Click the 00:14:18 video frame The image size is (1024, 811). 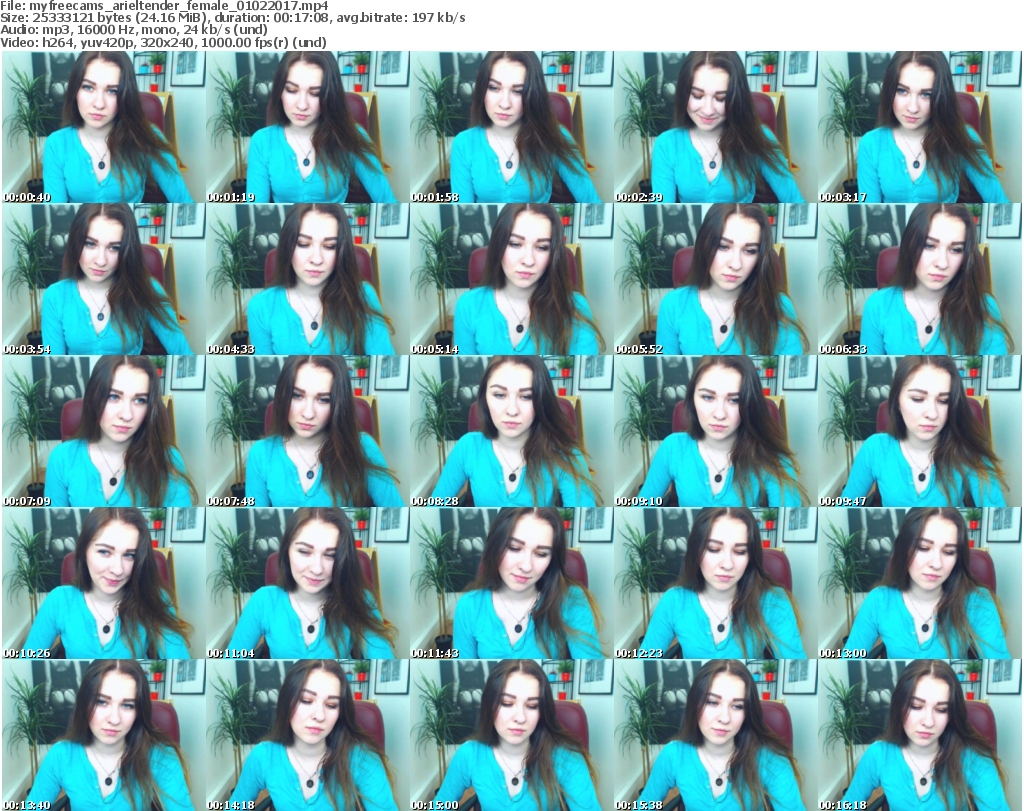click(307, 735)
